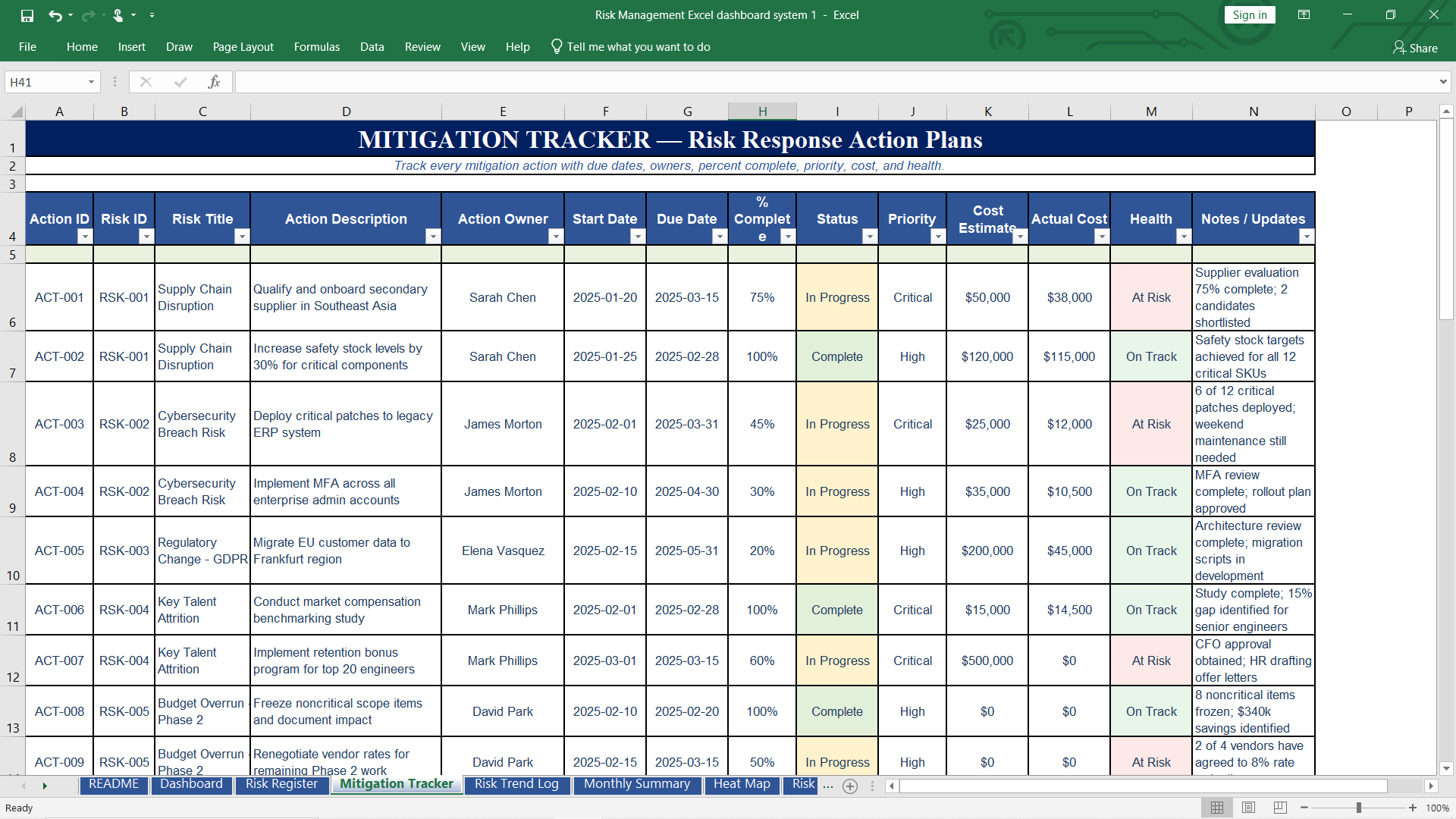The height and width of the screenshot is (819, 1456).
Task: Click the Zoom out minus button
Action: tap(1304, 808)
